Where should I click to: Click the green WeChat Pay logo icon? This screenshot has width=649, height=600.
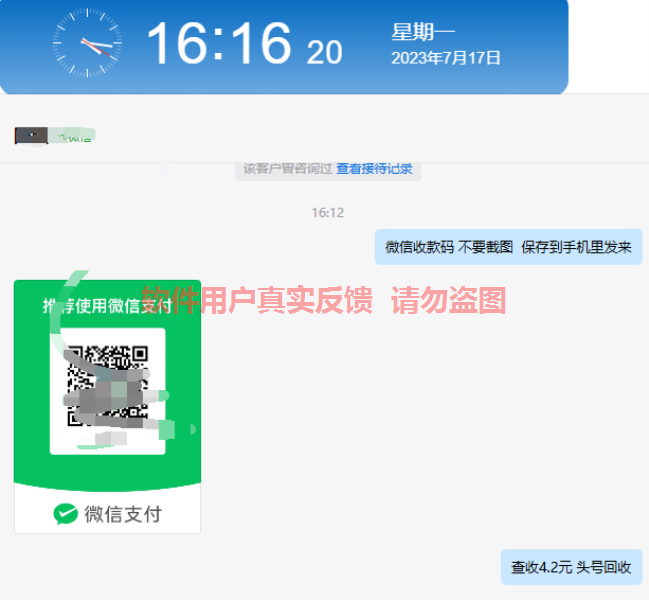pyautogui.click(x=65, y=514)
